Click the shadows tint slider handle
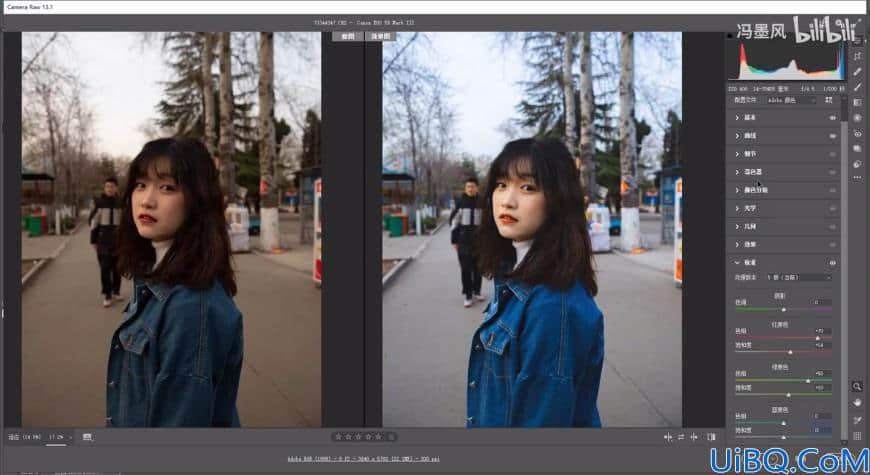 click(x=783, y=309)
